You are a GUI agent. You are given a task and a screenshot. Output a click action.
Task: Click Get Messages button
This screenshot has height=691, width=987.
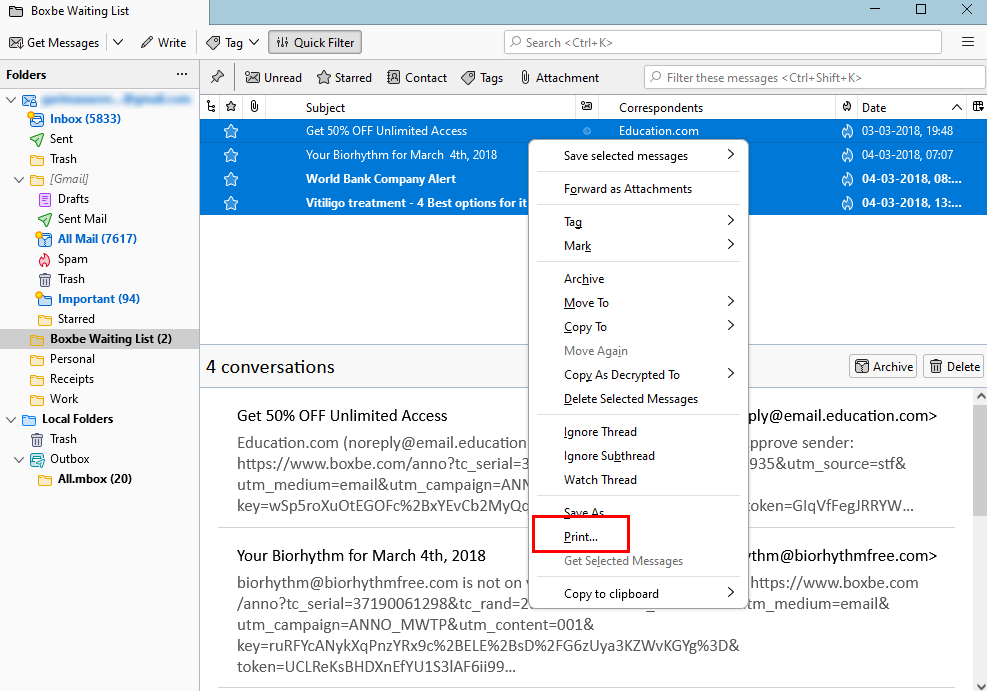tap(54, 43)
